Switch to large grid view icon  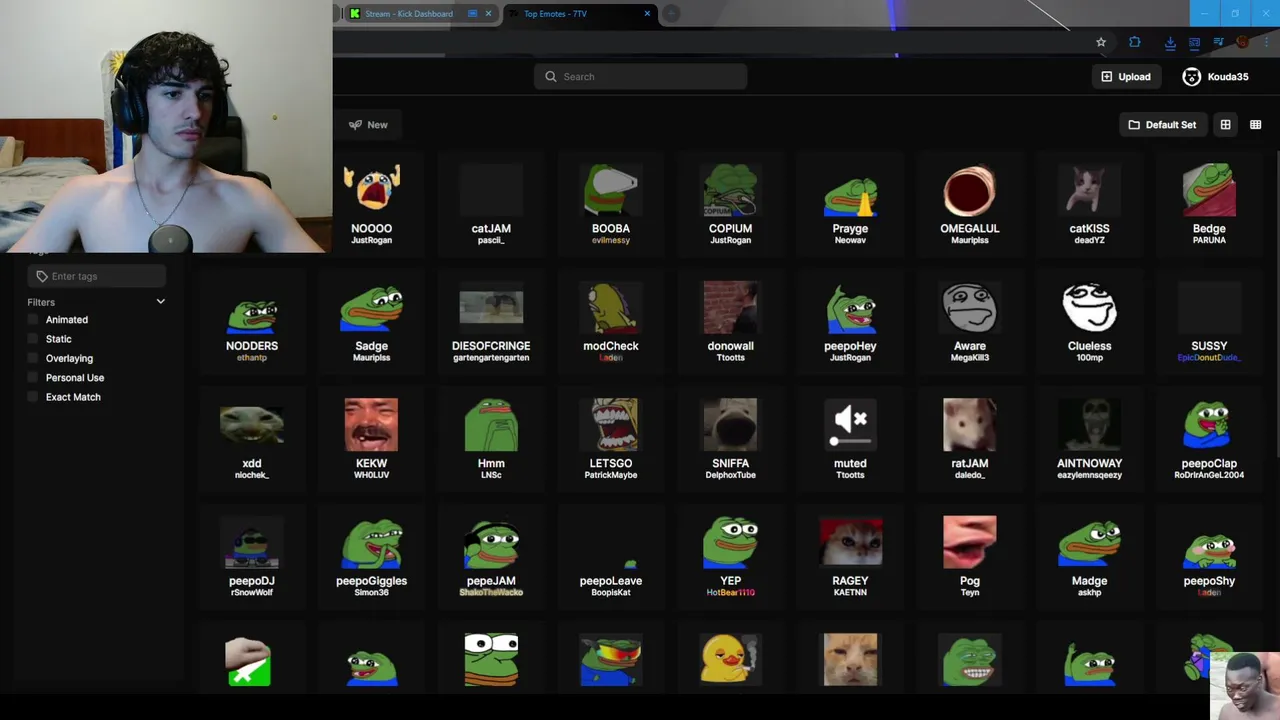click(1225, 125)
